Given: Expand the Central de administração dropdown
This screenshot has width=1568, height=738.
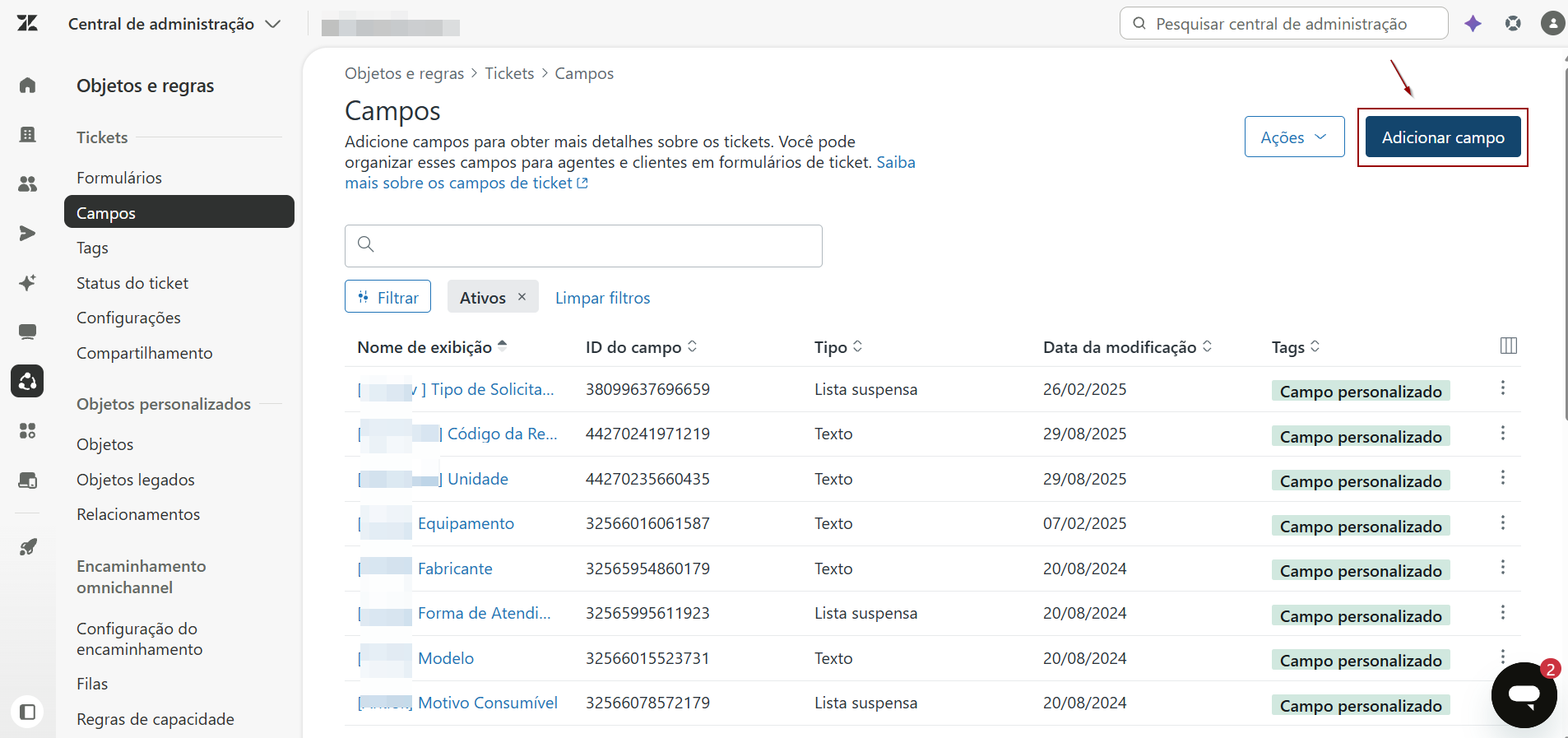Looking at the screenshot, I should pyautogui.click(x=174, y=24).
